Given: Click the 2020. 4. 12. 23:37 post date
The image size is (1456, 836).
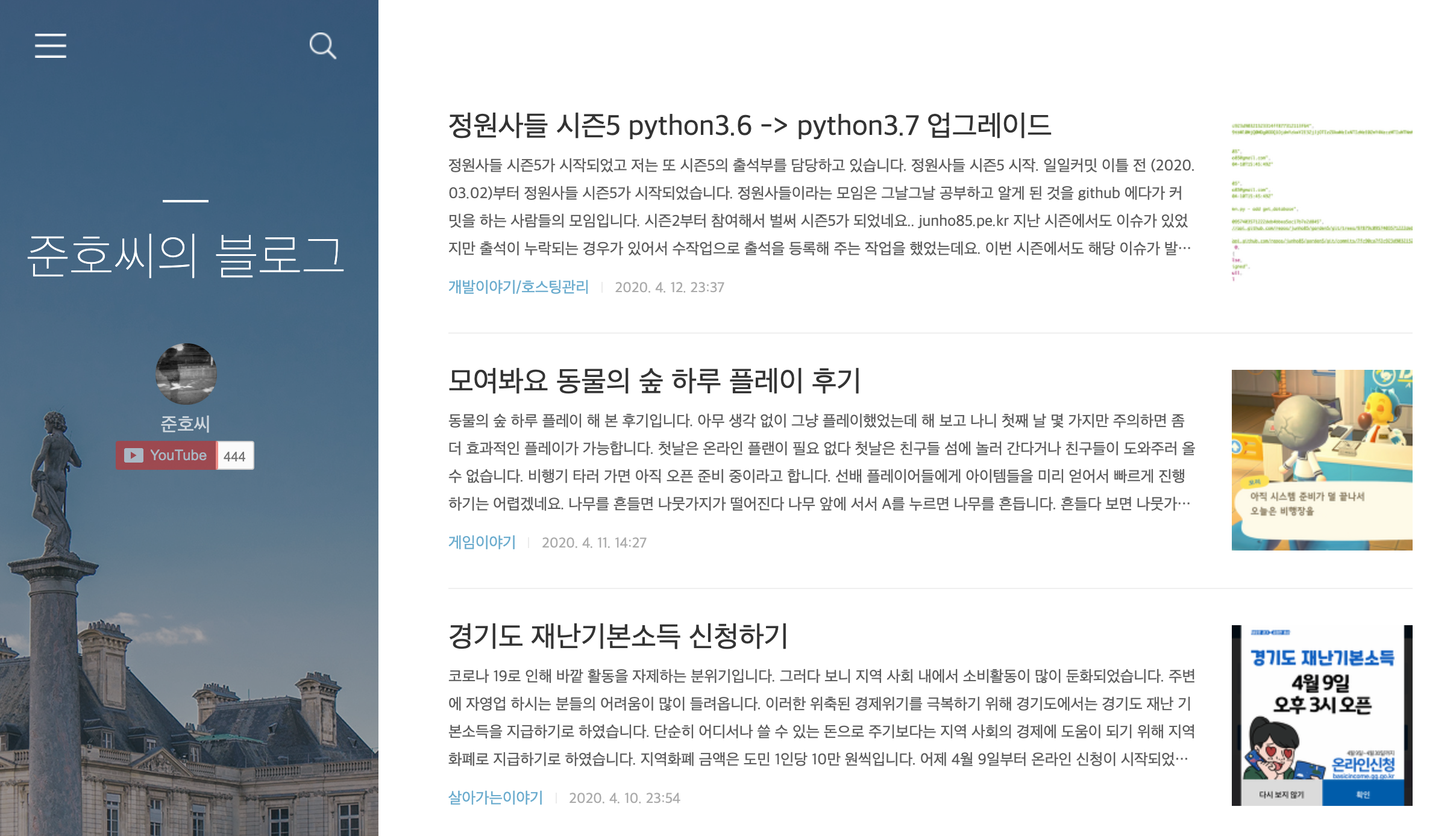Looking at the screenshot, I should click(669, 287).
